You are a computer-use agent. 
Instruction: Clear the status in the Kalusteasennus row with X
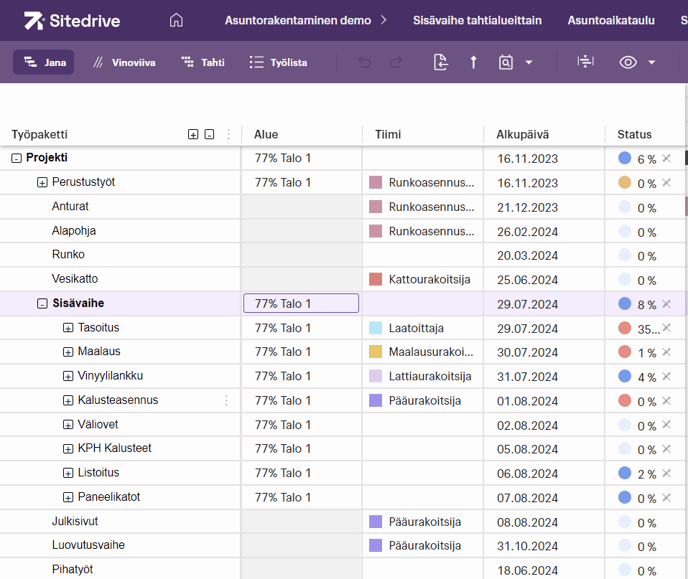coord(666,400)
